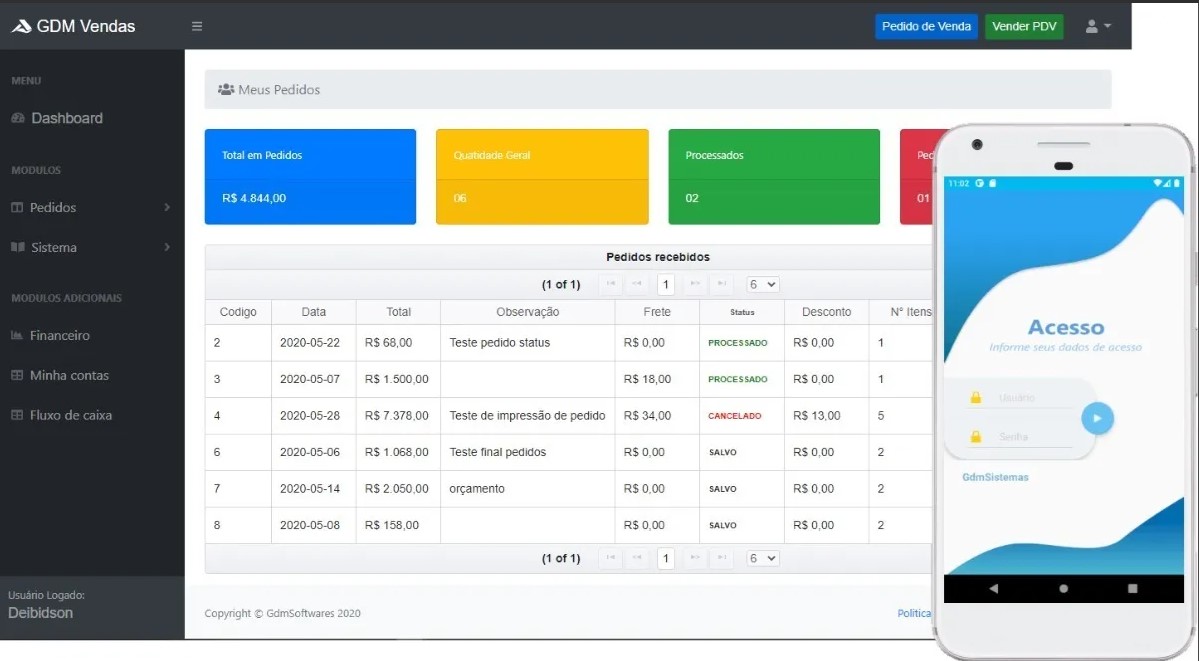
Task: Click the bottom paginator last-page icon
Action: [722, 558]
